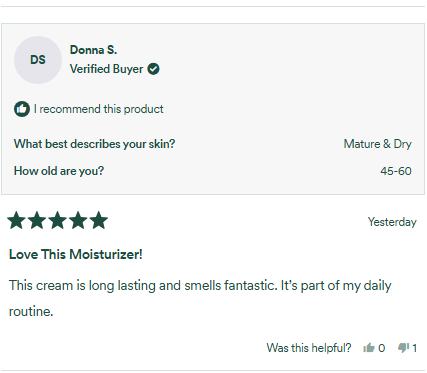427x373 pixels.
Task: Click the fifth rating star
Action: coord(99,220)
